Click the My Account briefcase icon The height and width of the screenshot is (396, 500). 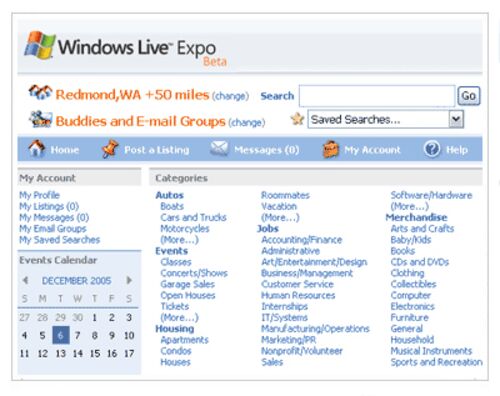331,149
